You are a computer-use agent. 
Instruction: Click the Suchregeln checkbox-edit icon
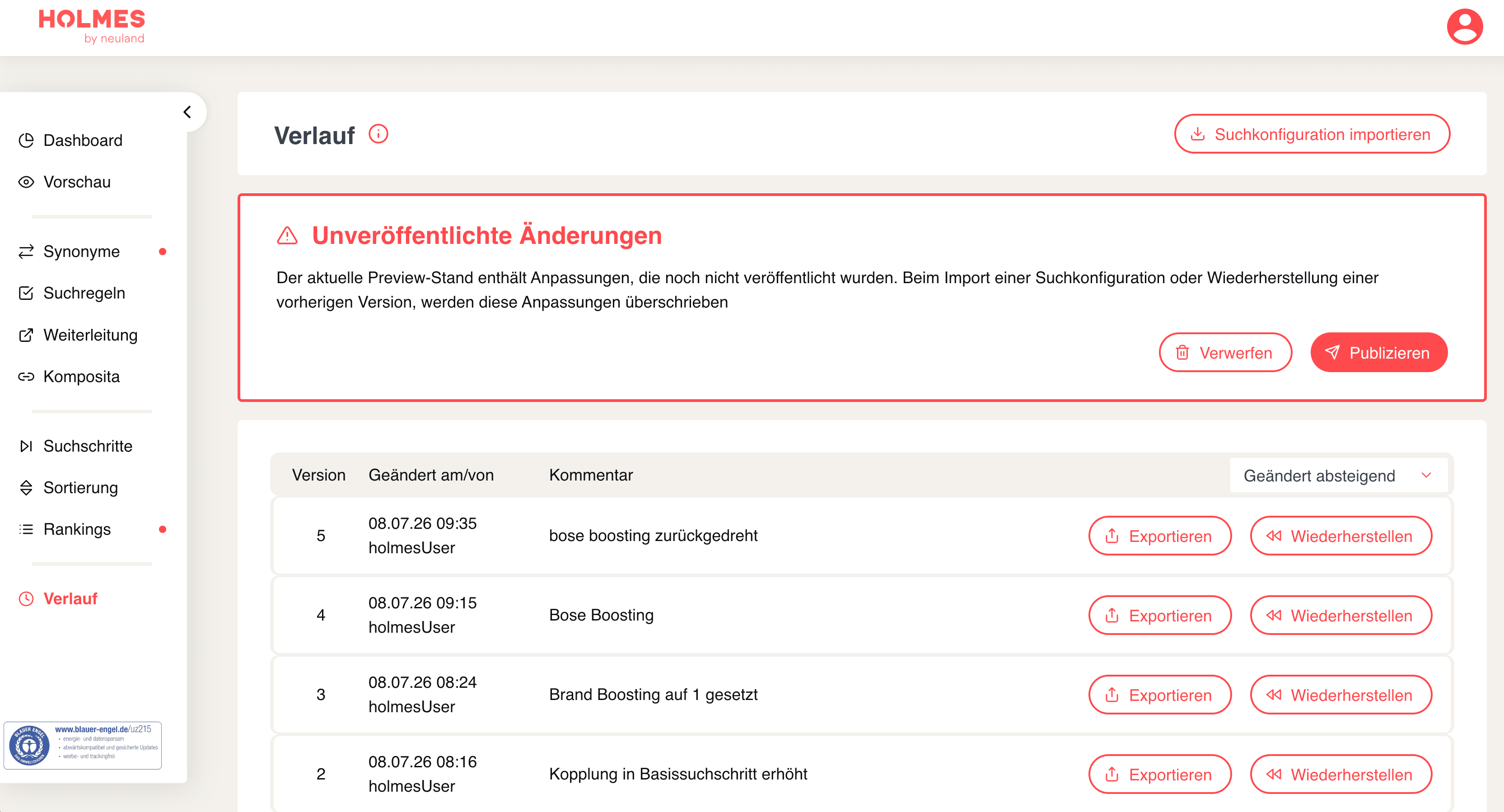pos(26,293)
